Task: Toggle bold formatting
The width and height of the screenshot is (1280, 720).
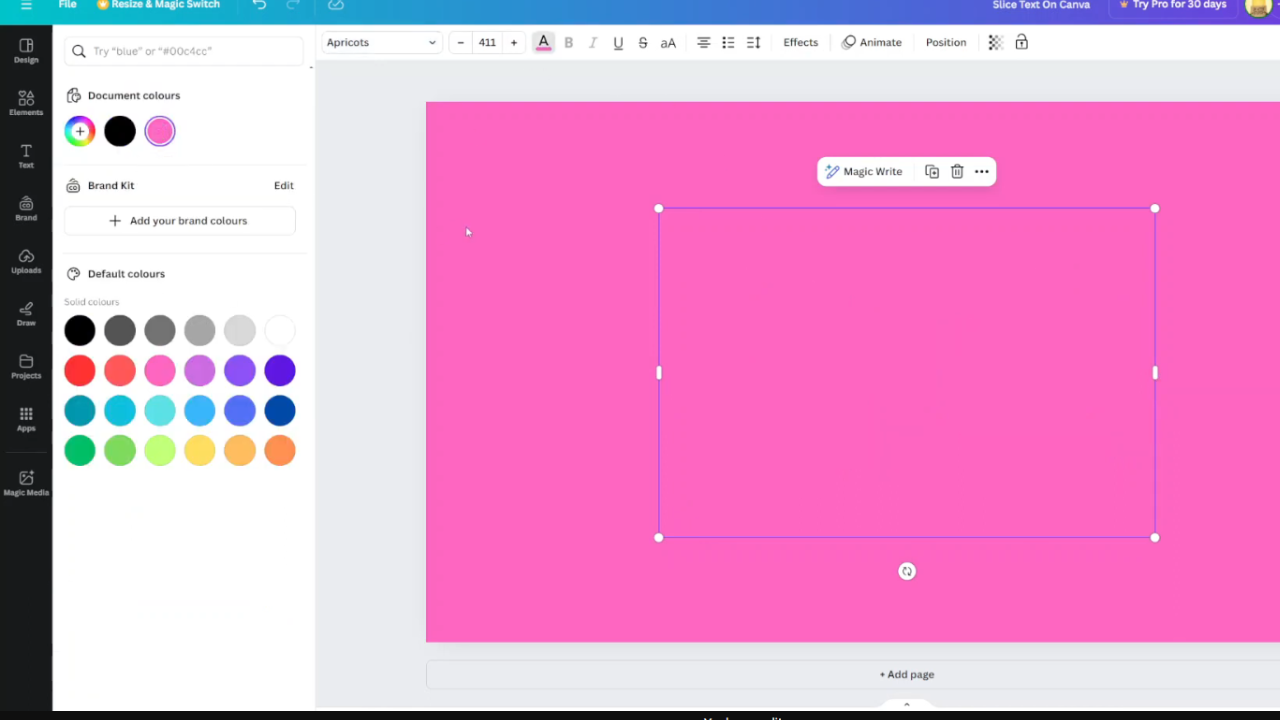Action: pyautogui.click(x=569, y=42)
